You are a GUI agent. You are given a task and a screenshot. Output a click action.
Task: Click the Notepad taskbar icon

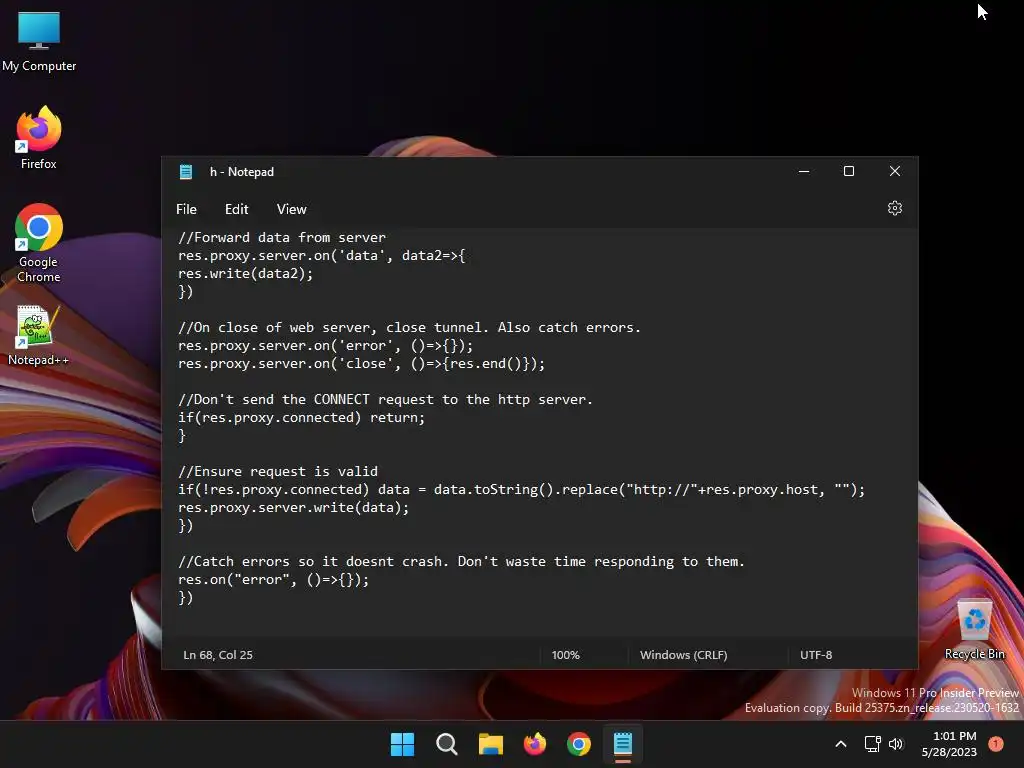click(x=623, y=744)
